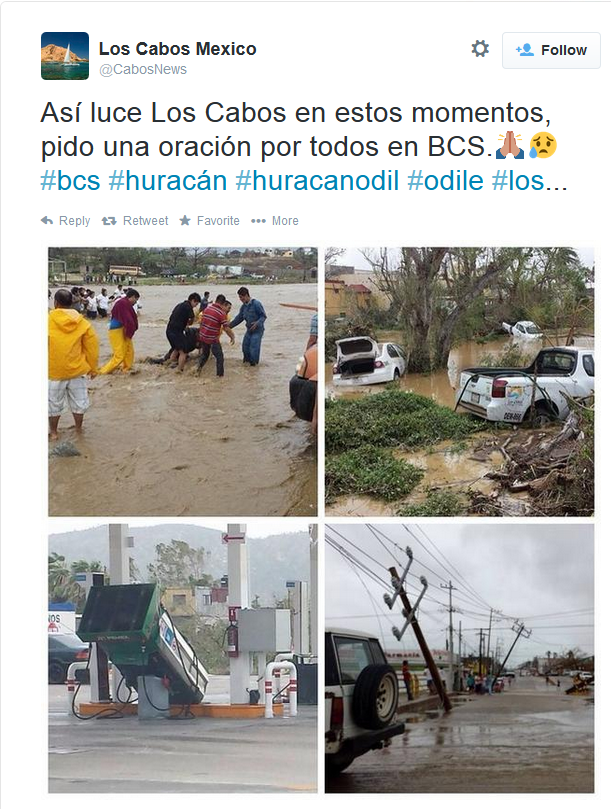View the submerged cars photo
The height and width of the screenshot is (809, 611).
[x=459, y=382]
